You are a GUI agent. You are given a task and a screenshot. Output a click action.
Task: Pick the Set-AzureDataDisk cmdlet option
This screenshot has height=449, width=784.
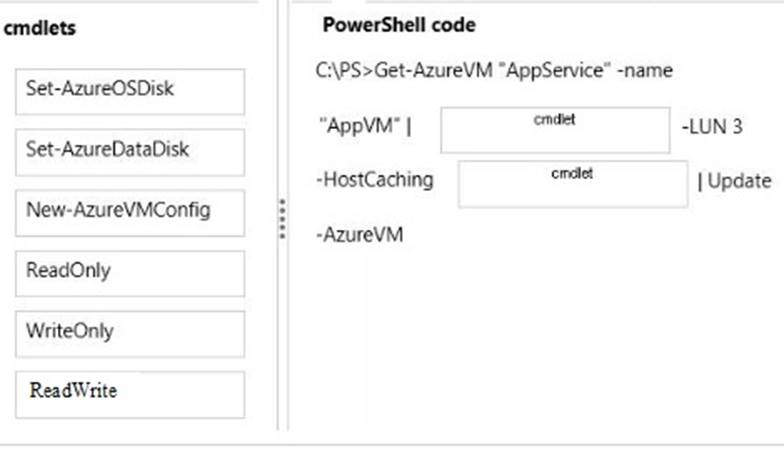coord(130,151)
